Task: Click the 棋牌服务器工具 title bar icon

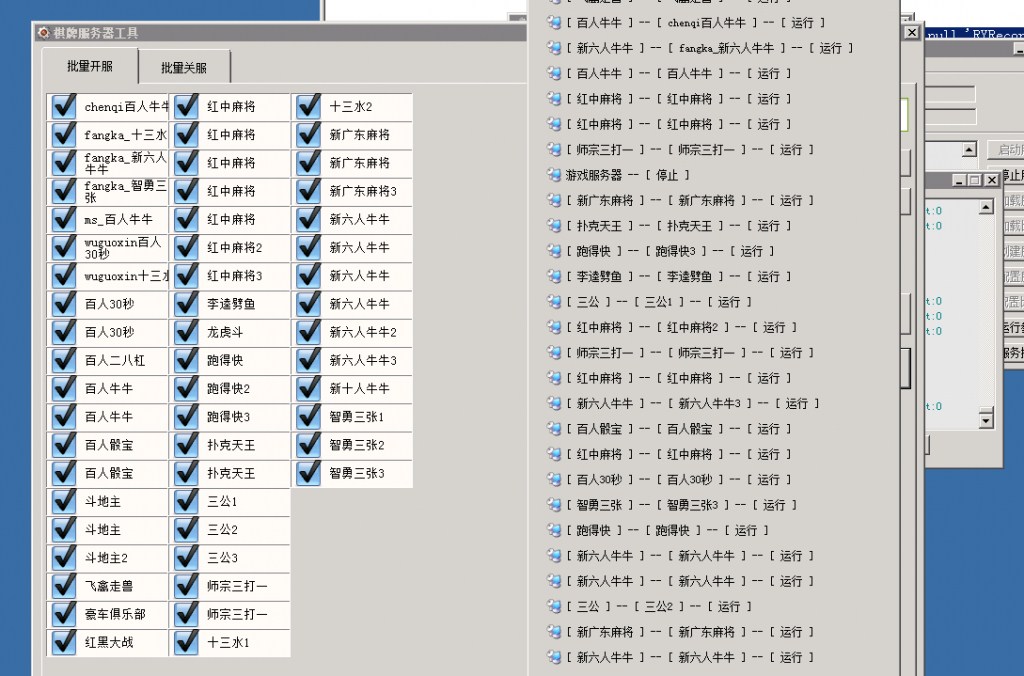Action: click(44, 33)
